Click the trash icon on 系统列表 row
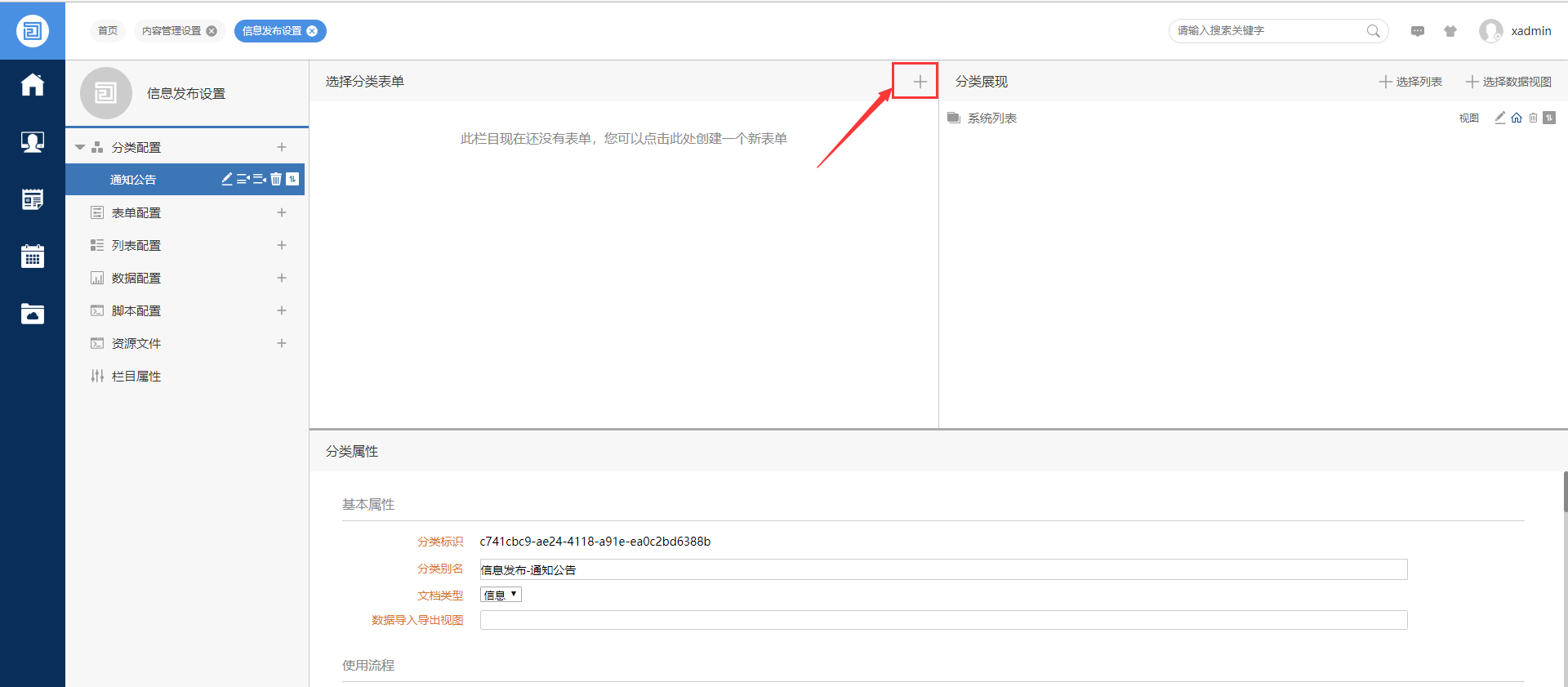 [1533, 118]
